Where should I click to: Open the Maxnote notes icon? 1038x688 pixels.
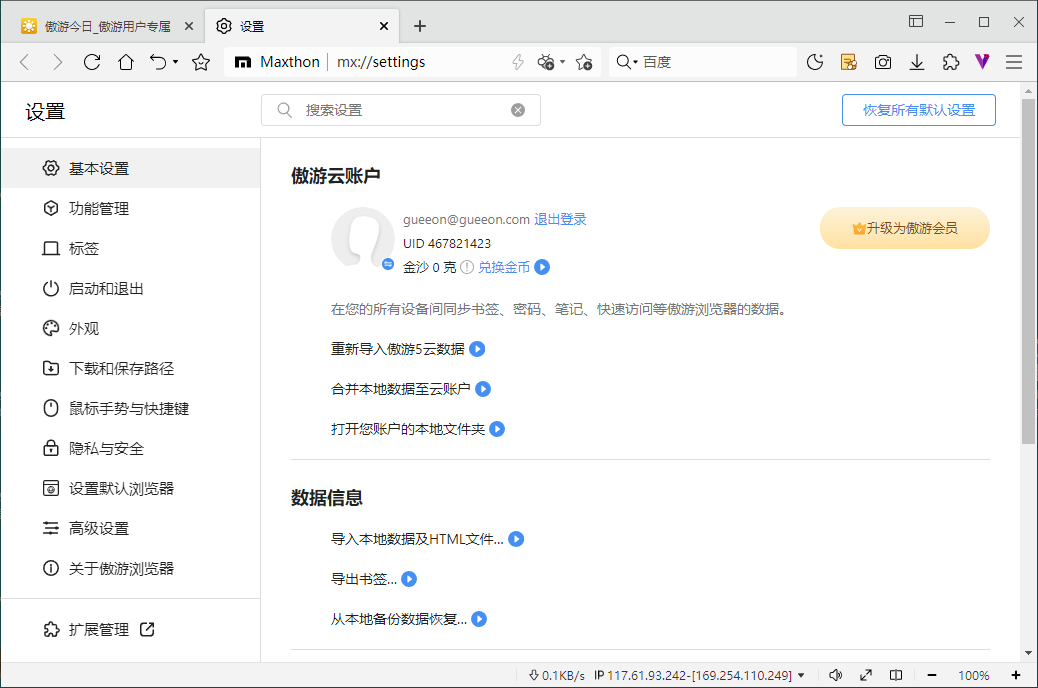[849, 62]
